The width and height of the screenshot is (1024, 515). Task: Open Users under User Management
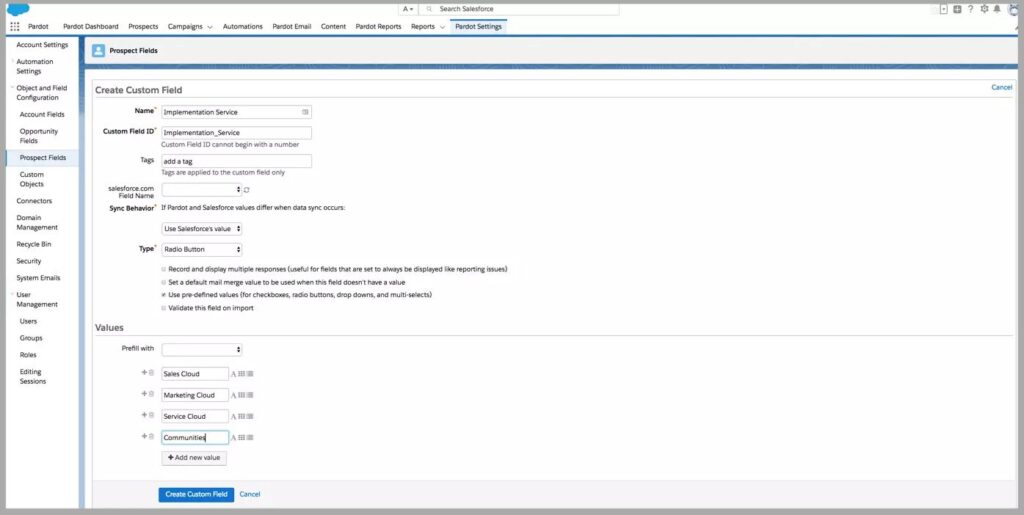[28, 321]
